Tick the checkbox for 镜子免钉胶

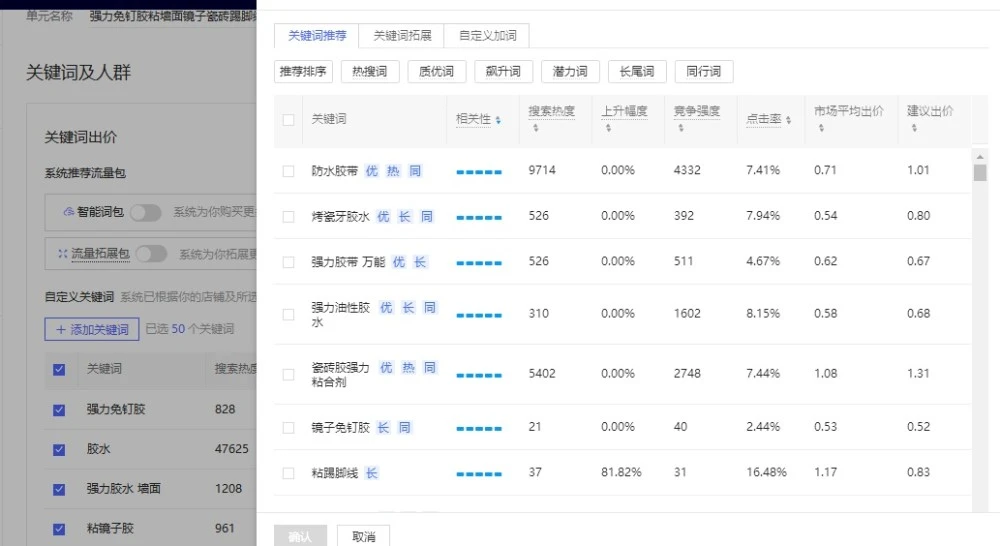pyautogui.click(x=288, y=427)
